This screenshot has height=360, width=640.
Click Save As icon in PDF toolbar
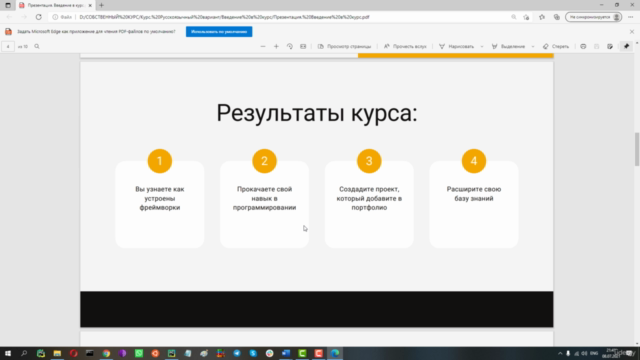[610, 47]
